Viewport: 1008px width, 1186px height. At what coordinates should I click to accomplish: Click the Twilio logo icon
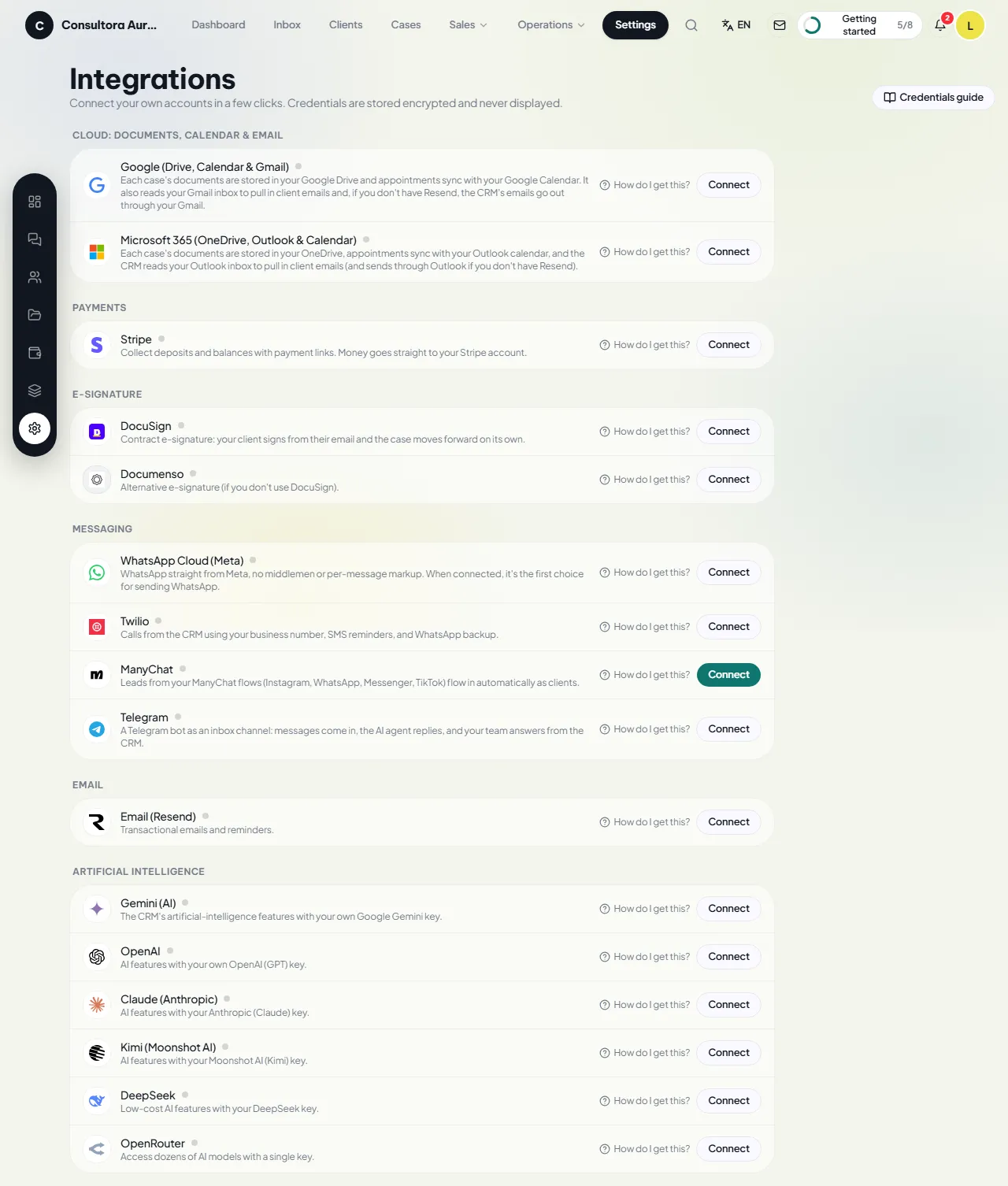97,627
